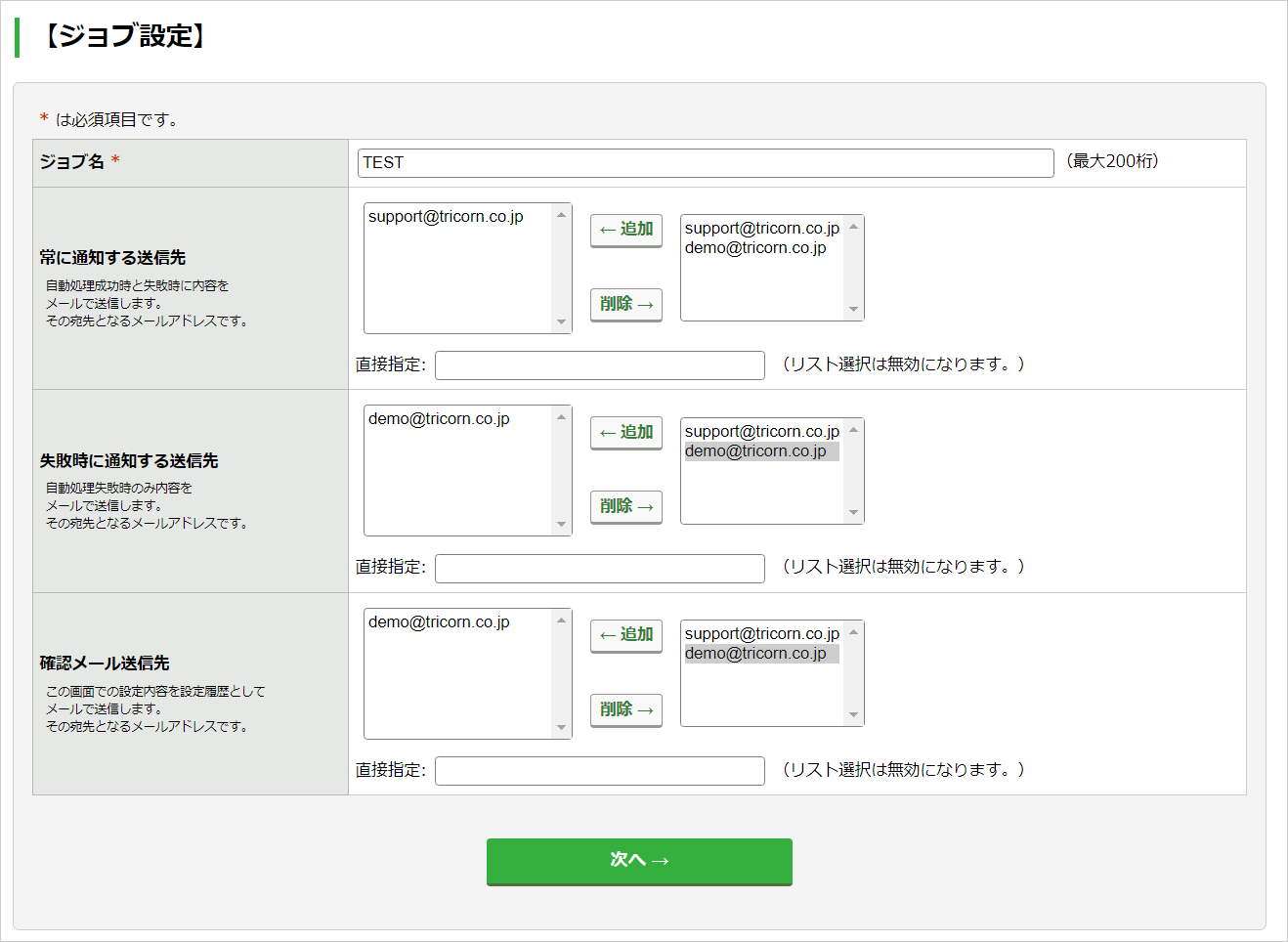Viewport: 1288px width, 942px height.
Task: Click 追加 button in 確認メール送信先 row
Action: (x=626, y=635)
